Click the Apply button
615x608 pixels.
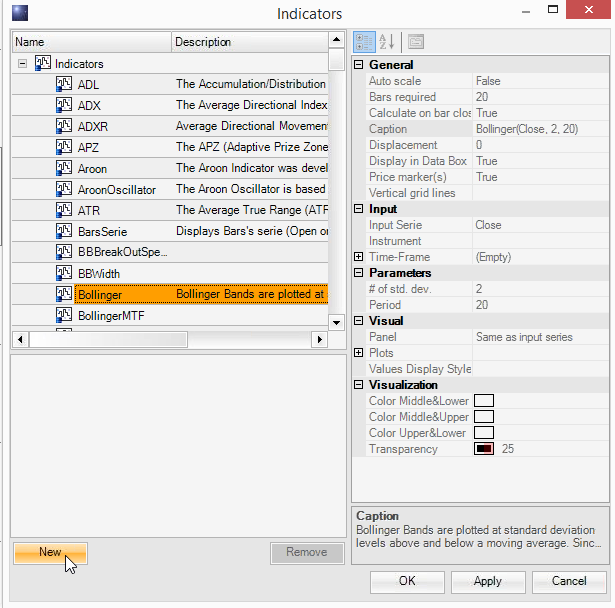point(488,581)
